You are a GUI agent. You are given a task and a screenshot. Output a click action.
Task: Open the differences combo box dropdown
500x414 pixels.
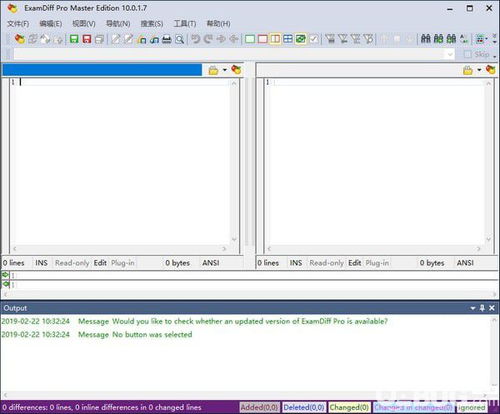pyautogui.click(x=450, y=54)
